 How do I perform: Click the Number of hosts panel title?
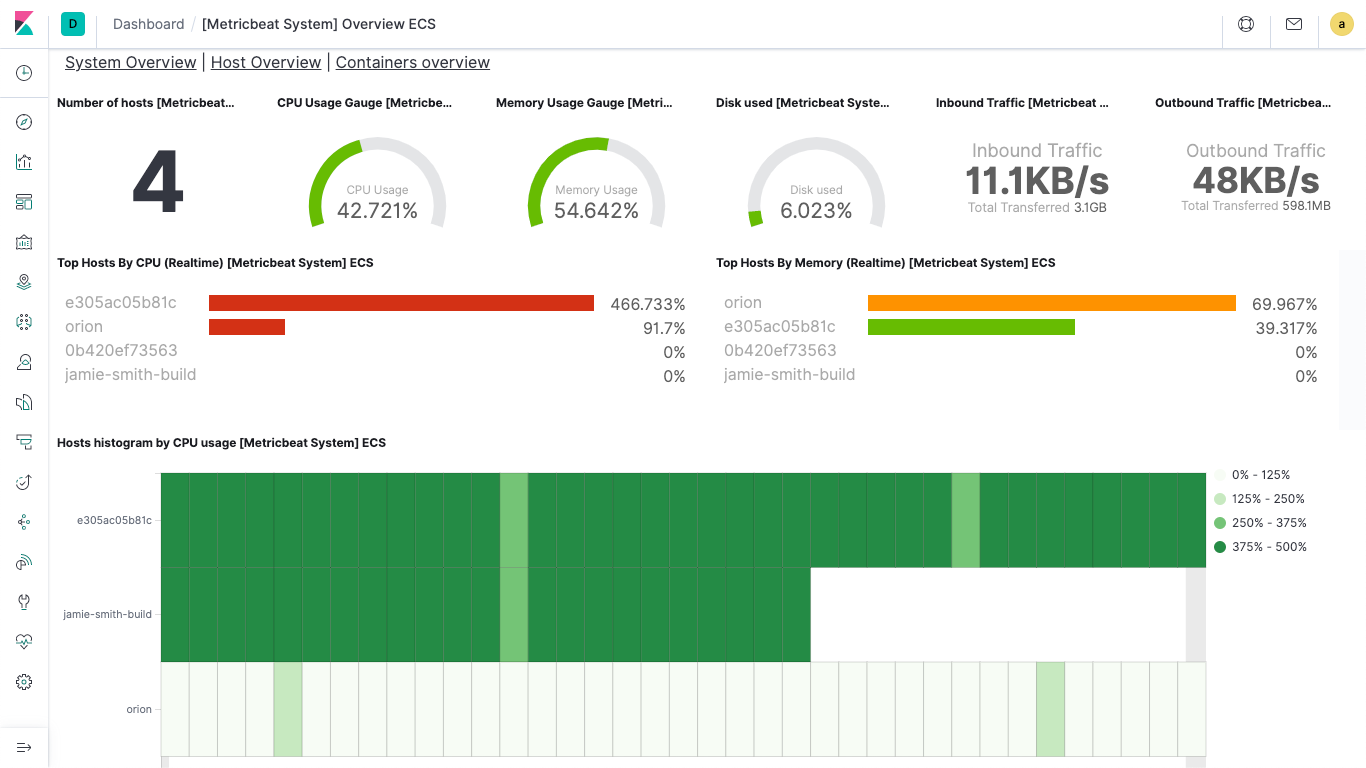click(x=145, y=103)
